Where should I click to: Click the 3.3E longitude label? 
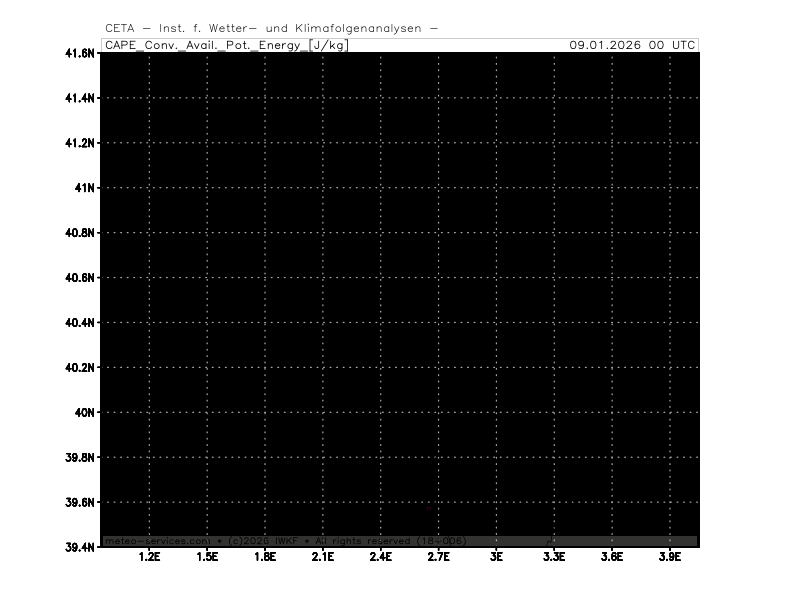tap(553, 556)
